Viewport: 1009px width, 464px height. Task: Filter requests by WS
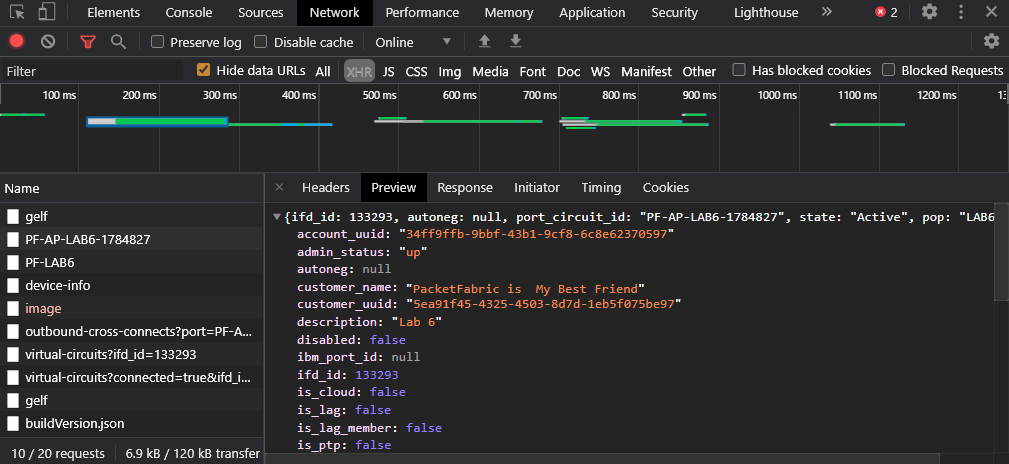(x=600, y=71)
